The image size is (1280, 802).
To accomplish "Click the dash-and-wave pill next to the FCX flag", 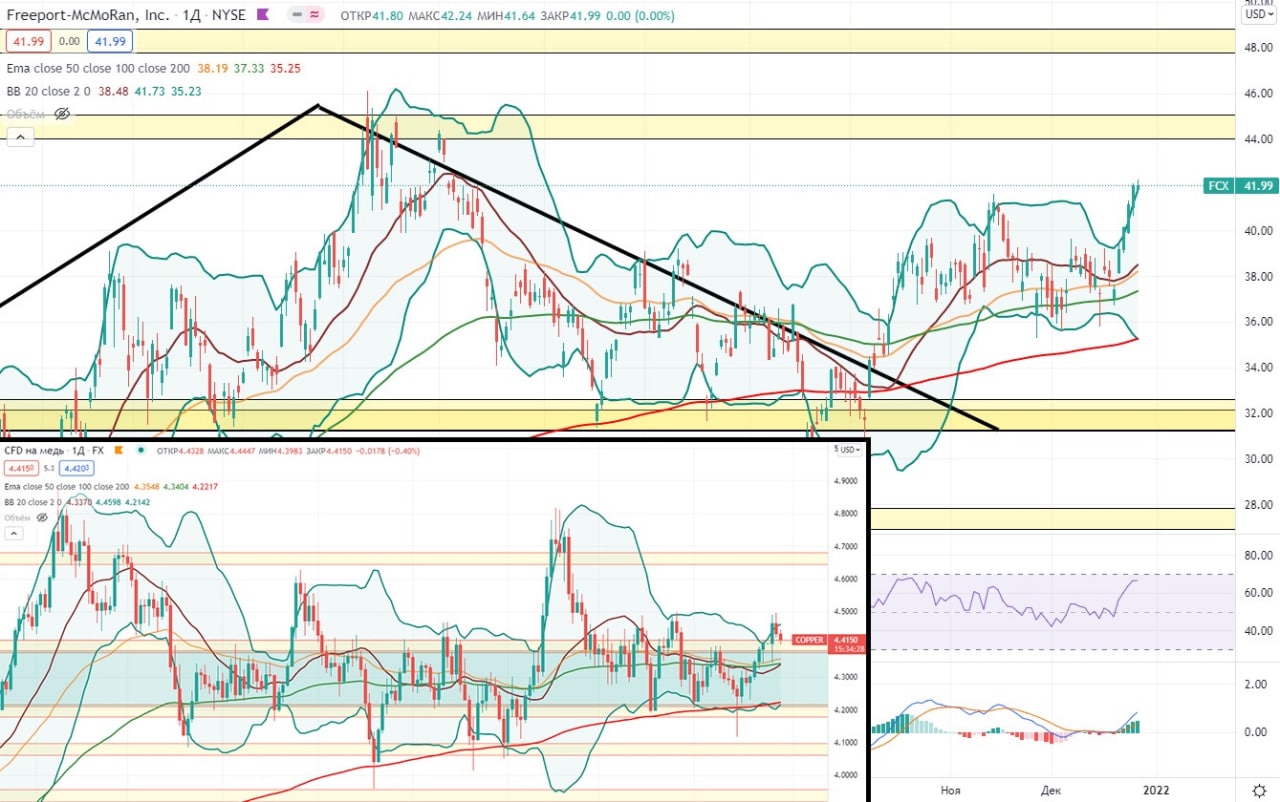I will [x=306, y=15].
